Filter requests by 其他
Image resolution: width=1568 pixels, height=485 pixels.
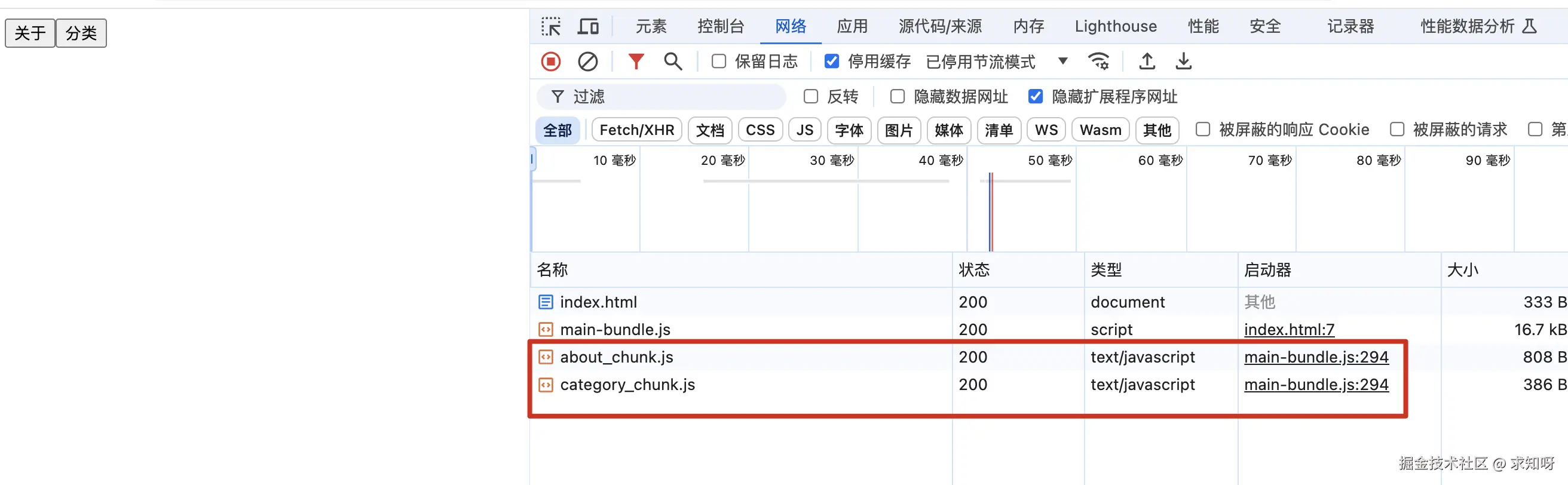(x=1157, y=130)
